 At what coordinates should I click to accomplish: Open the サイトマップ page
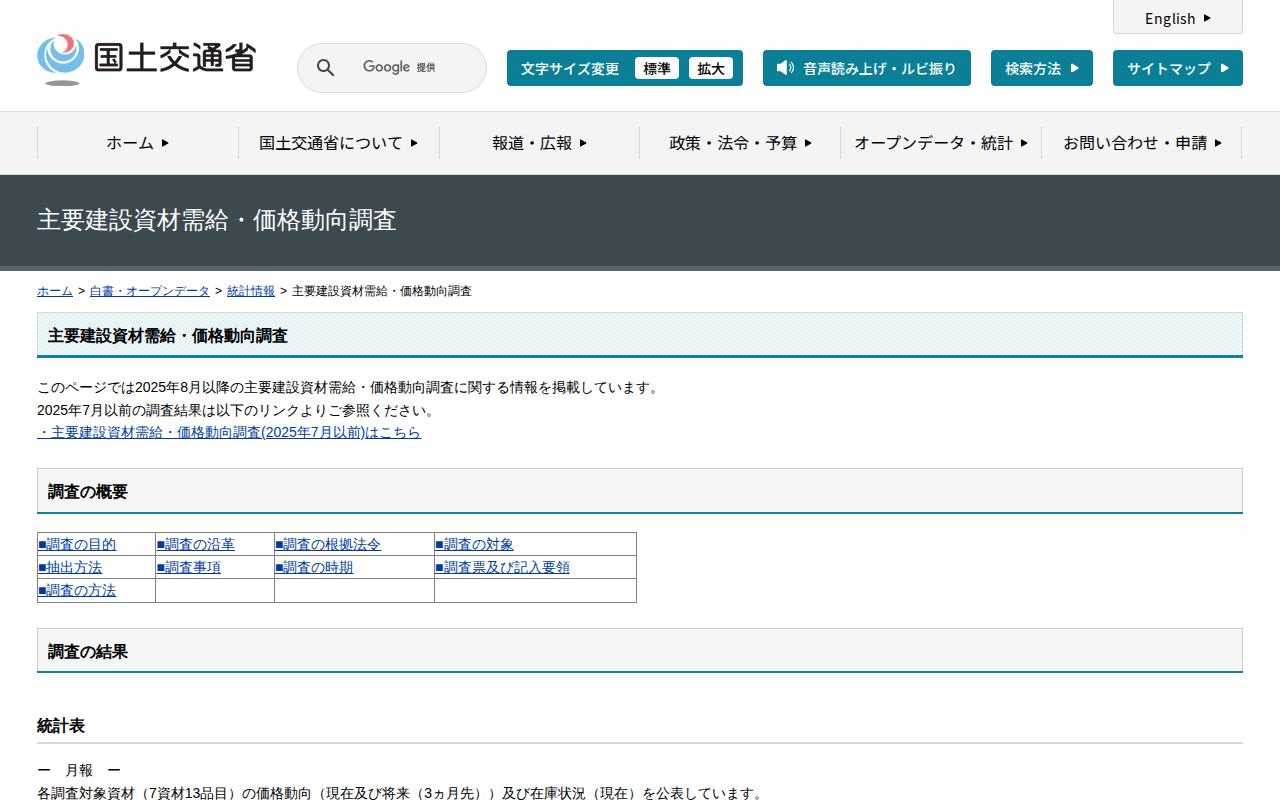(1177, 69)
